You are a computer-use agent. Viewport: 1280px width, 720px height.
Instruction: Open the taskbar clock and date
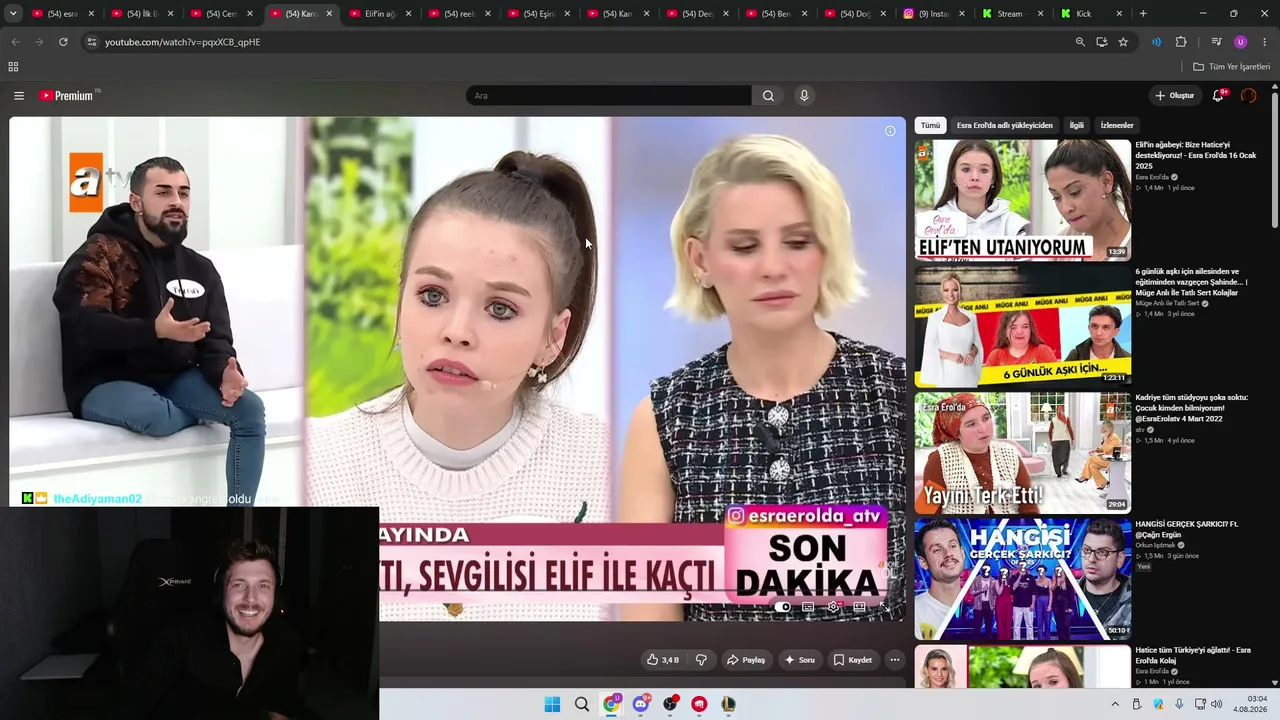[1250, 704]
